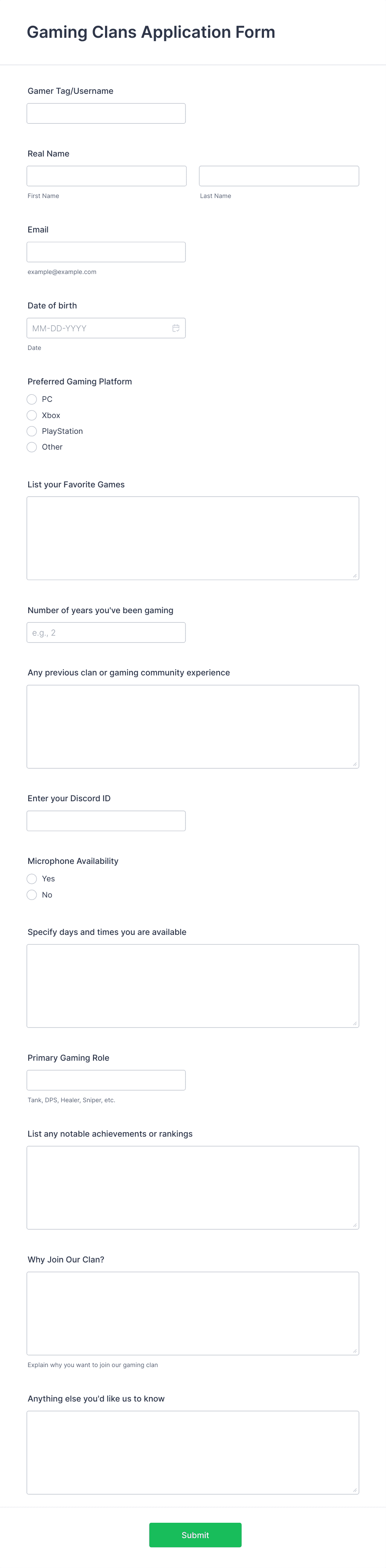Select the PC gaming platform option
This screenshot has height=1568, width=386.
point(32,399)
